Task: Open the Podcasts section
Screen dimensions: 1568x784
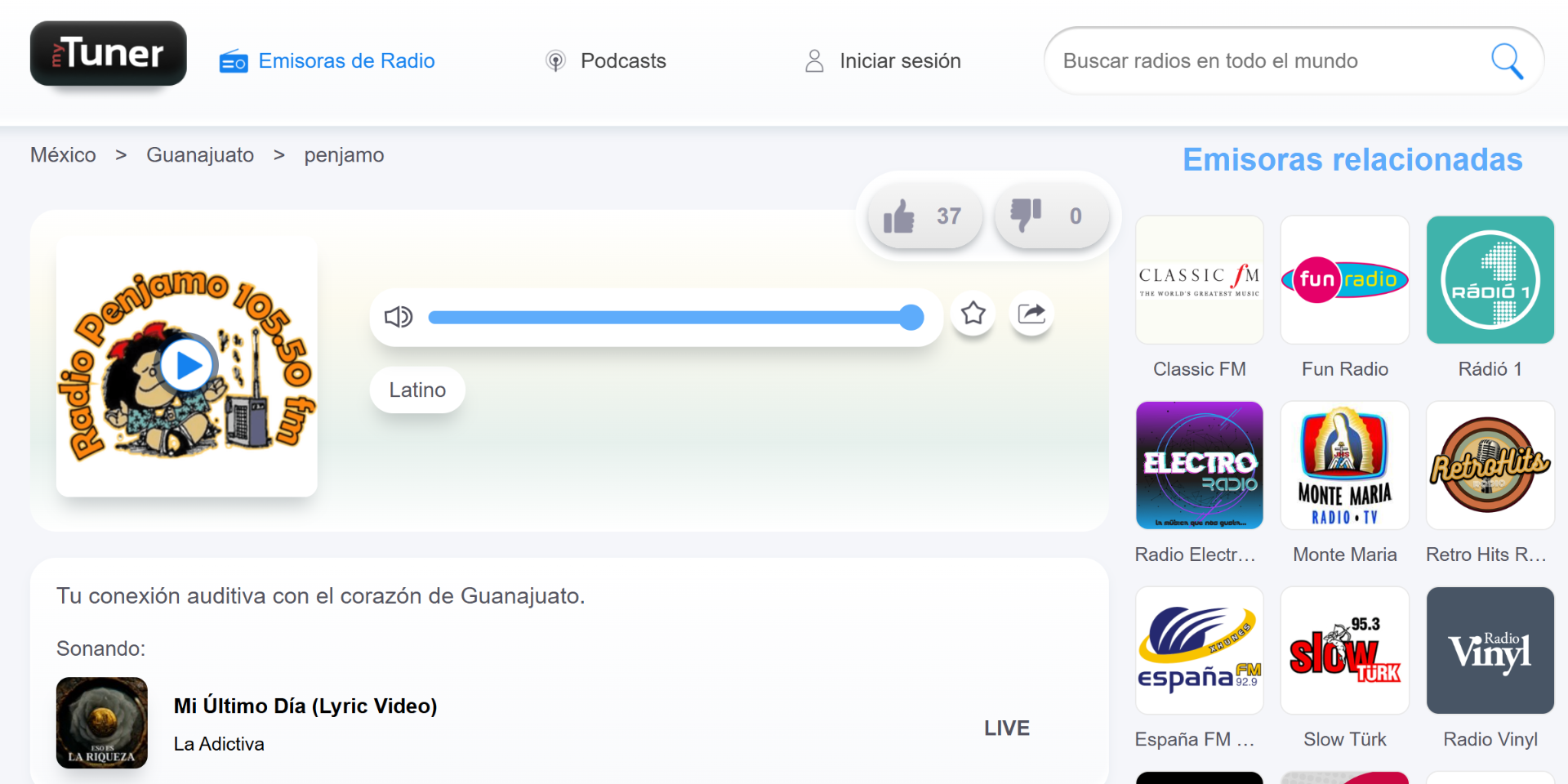Action: coord(623,60)
